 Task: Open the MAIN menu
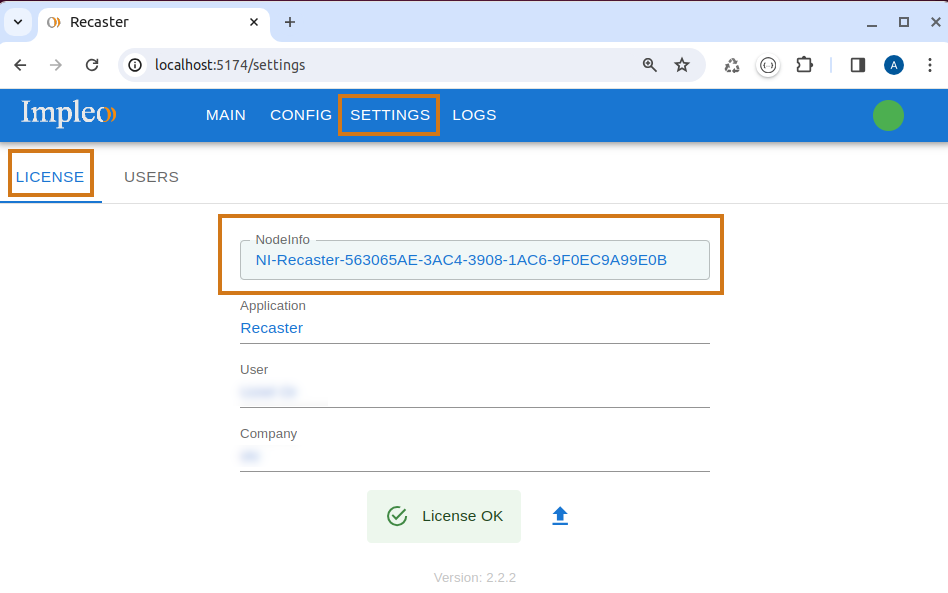pyautogui.click(x=226, y=115)
